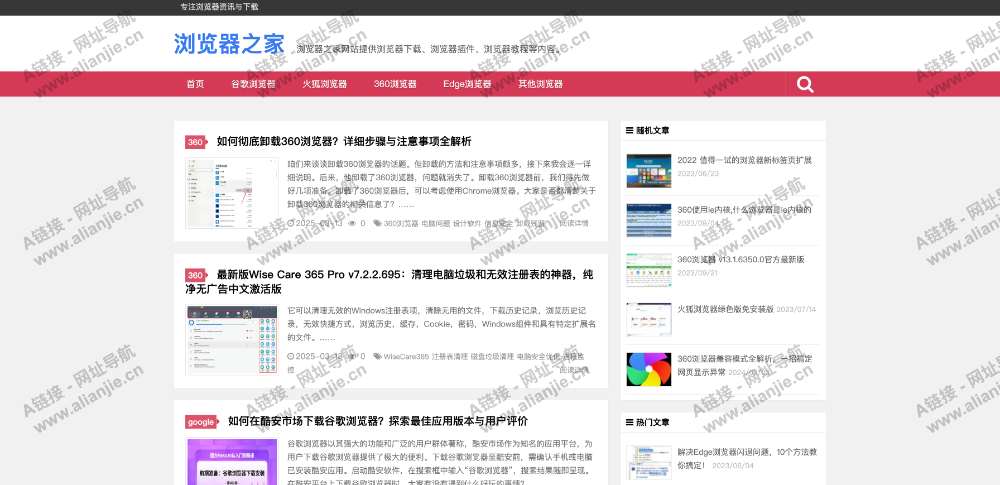Click the 专注浏览器资讯与下载 top bar text
1000x485 pixels.
(x=219, y=7)
